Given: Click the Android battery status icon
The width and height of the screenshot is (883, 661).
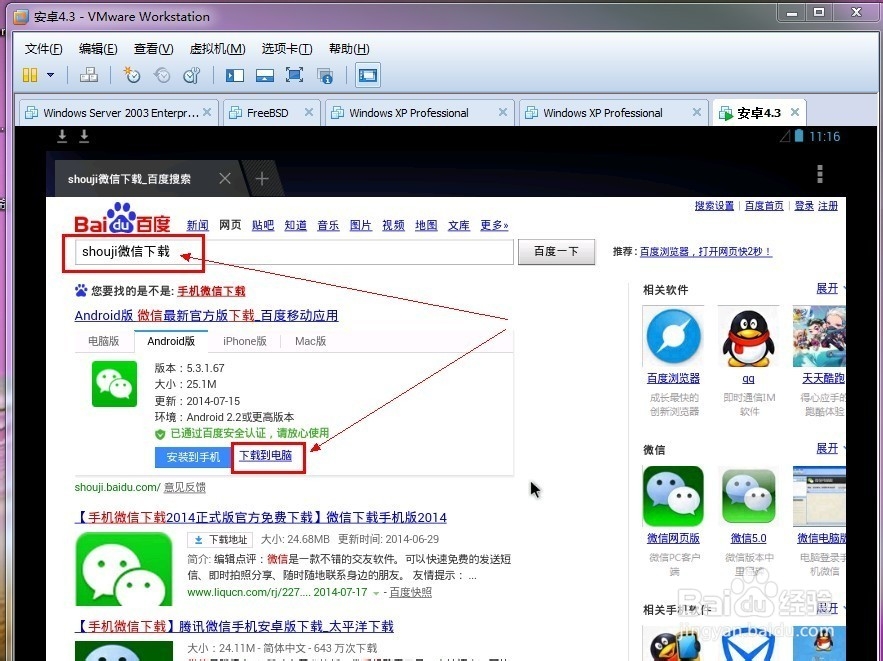Looking at the screenshot, I should tap(799, 136).
